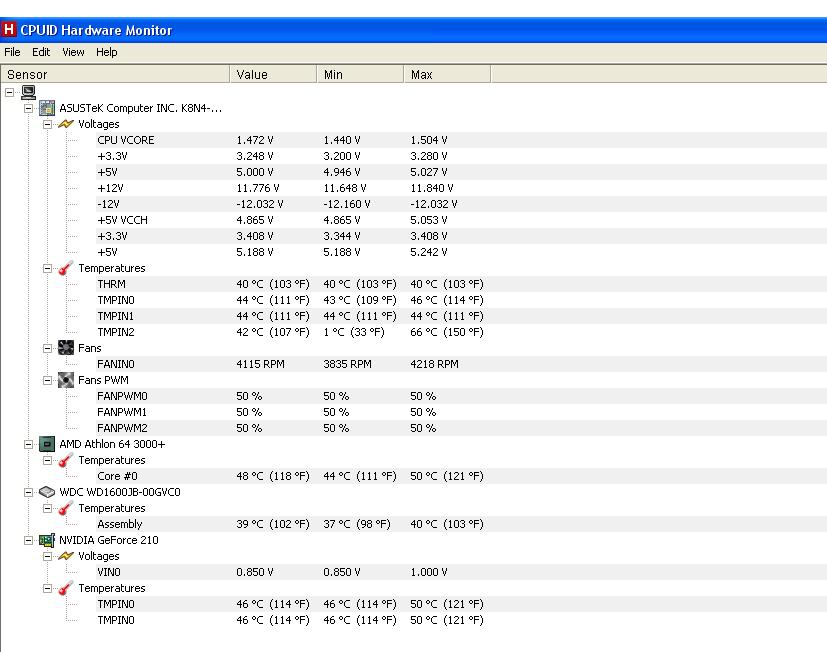Screen dimensions: 827x652
Task: Select the TMPIN2 motherboard row
Action: pos(461,332)
